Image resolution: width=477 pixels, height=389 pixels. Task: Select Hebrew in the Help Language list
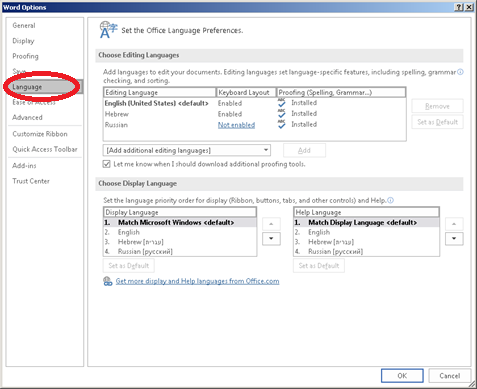coord(366,242)
